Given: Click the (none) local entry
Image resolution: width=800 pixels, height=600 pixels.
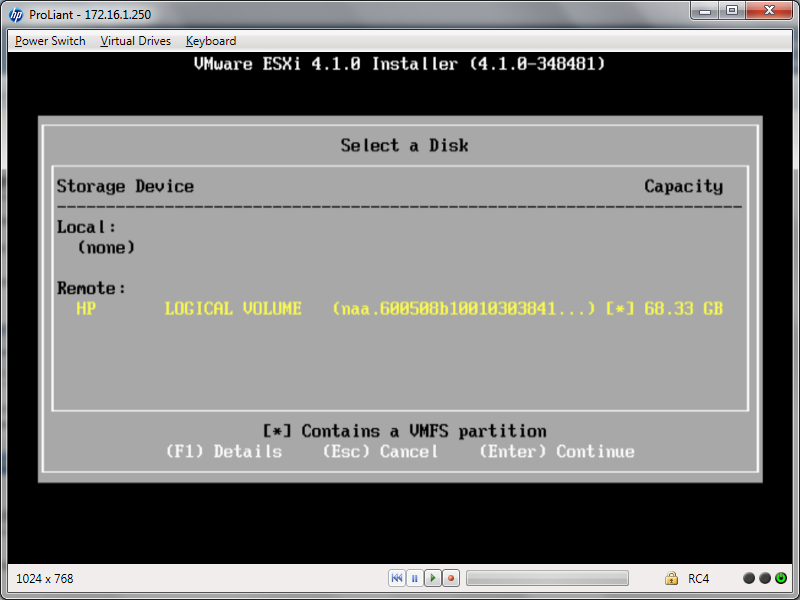Looking at the screenshot, I should (106, 247).
